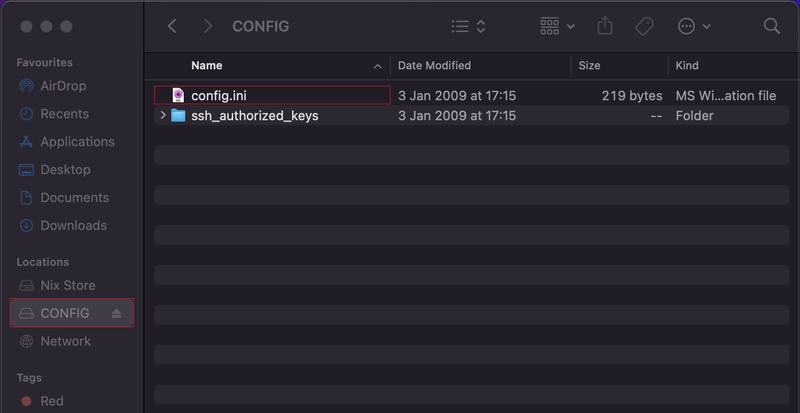Click the Desktop sidebar icon
800x413 pixels.
tap(26, 169)
